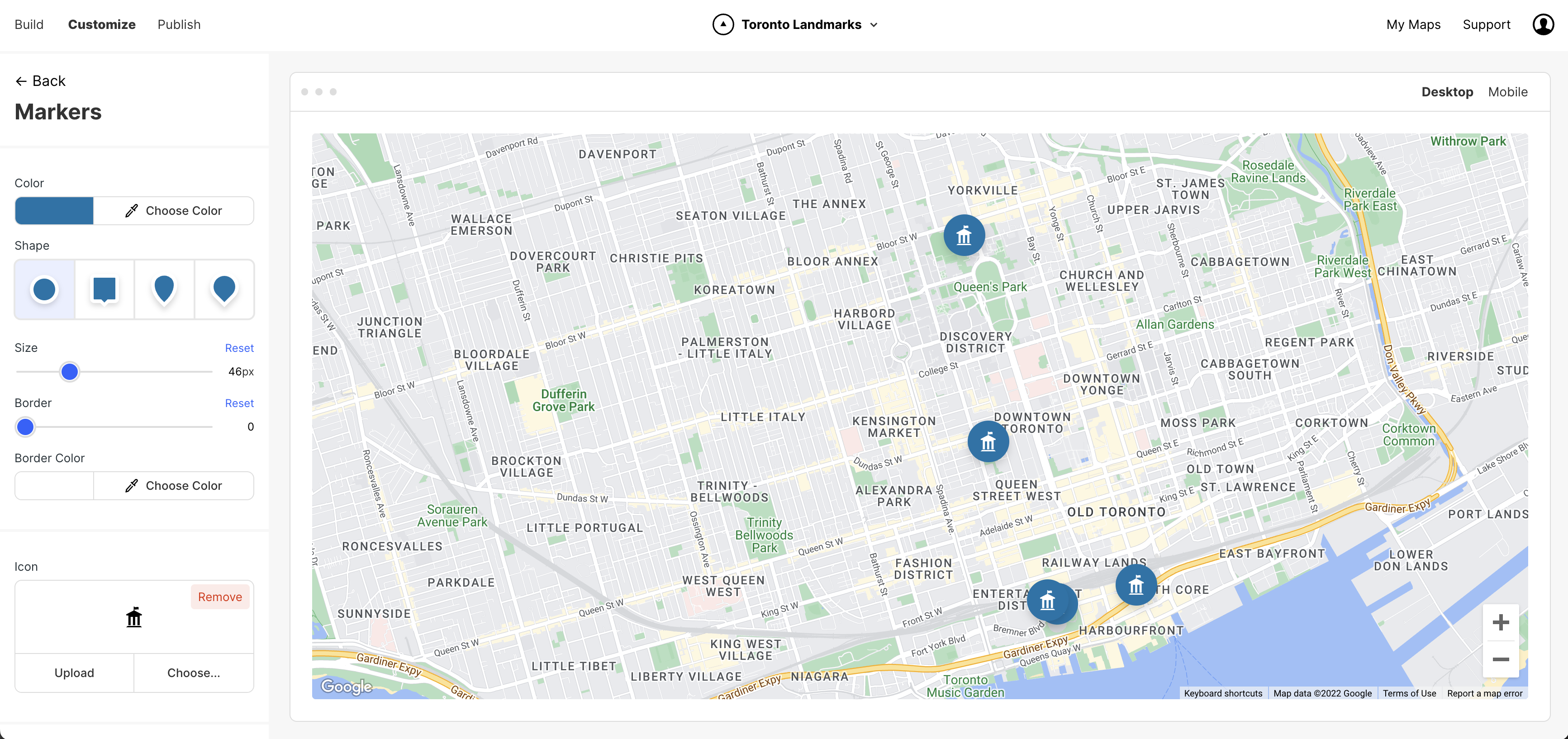Click the museum marker near Railway Lands
This screenshot has height=739, width=1568.
point(1136,585)
